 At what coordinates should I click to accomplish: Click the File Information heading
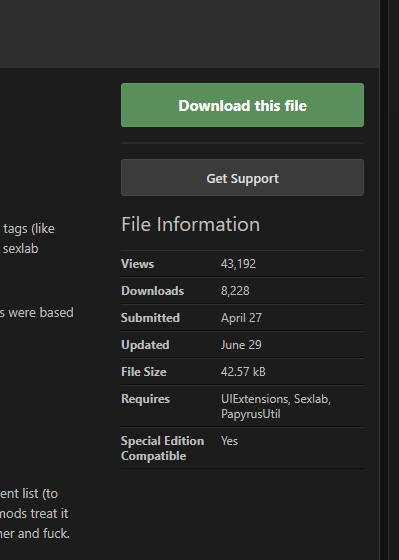[x=190, y=224]
